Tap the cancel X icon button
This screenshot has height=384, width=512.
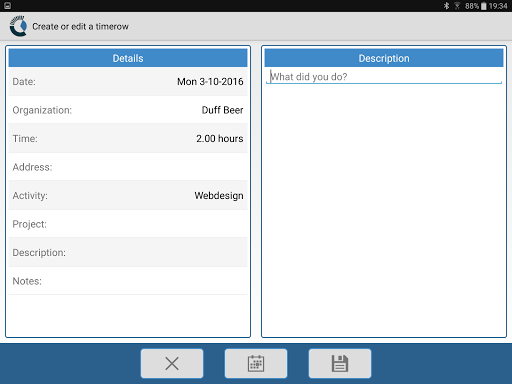point(172,363)
